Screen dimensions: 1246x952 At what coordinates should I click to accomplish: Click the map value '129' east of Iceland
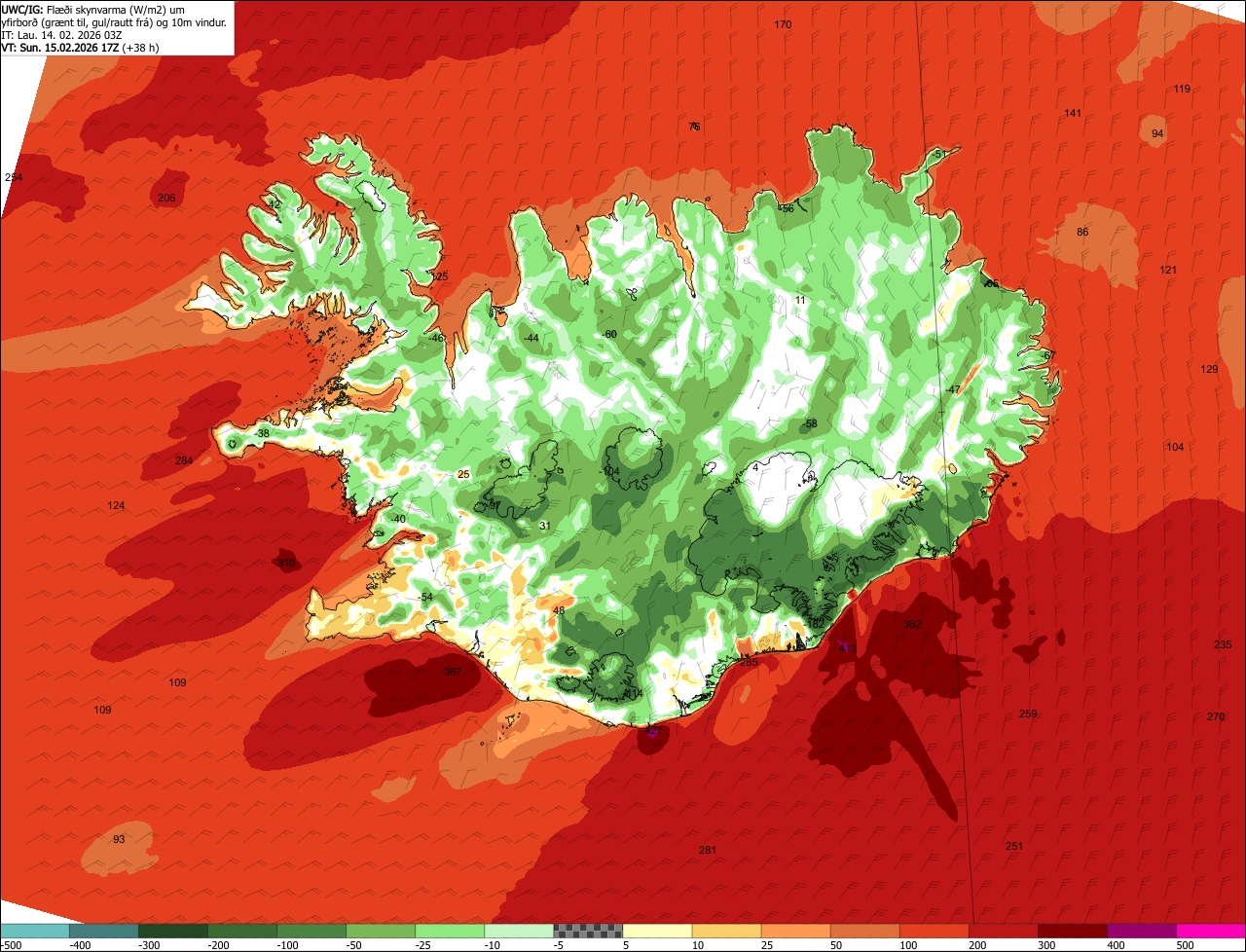[x=1209, y=369]
